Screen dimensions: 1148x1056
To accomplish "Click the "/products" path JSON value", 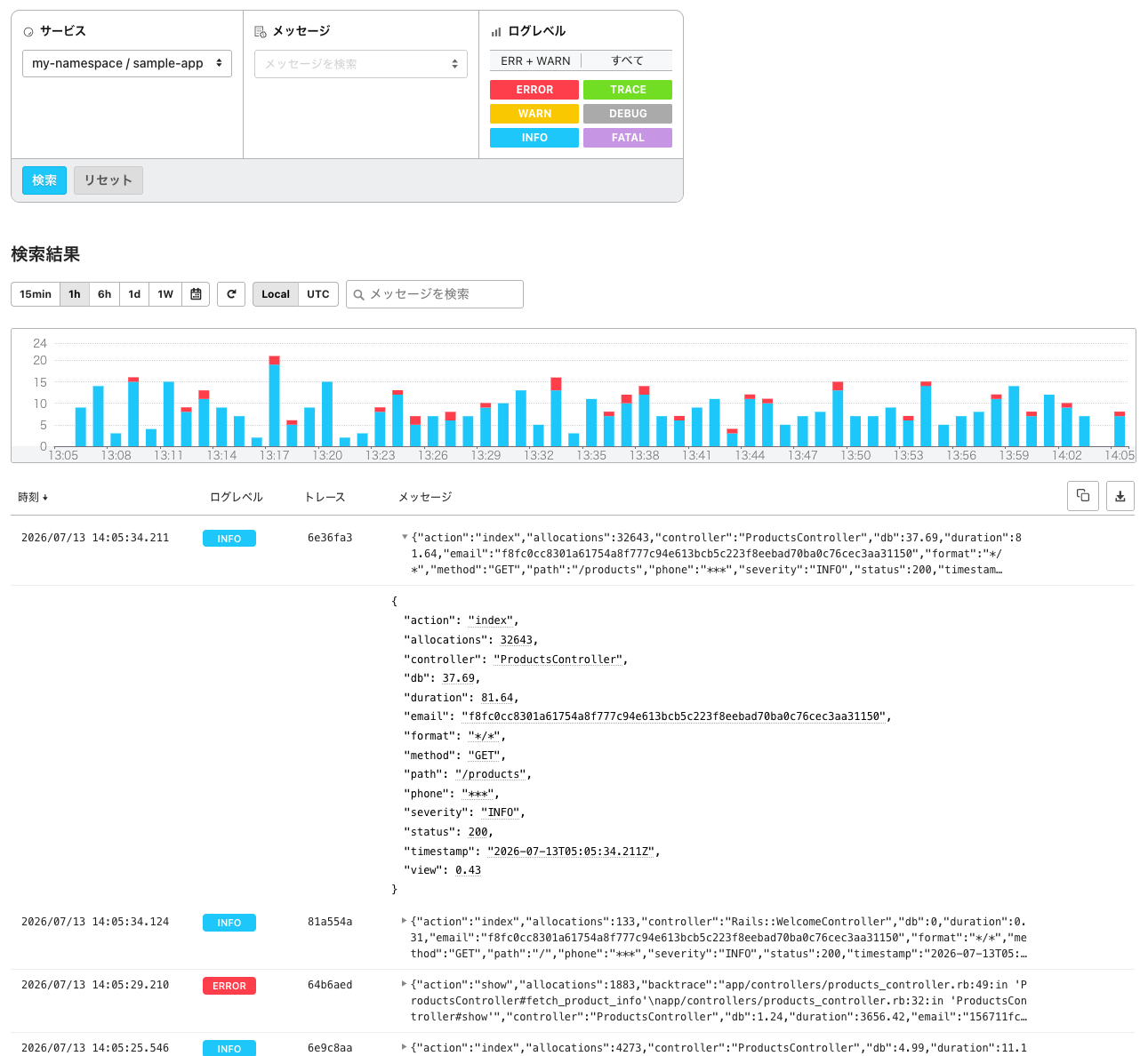I will 490,774.
